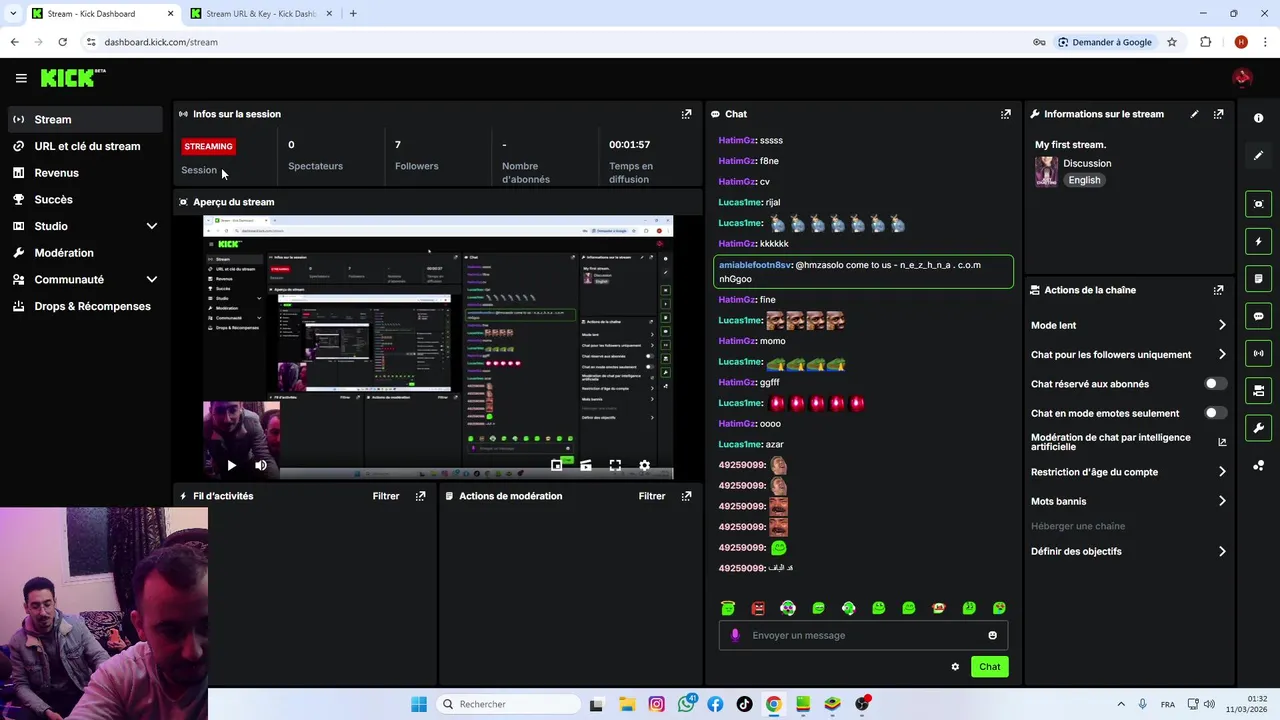Open Définir des objectifs

point(1128,551)
